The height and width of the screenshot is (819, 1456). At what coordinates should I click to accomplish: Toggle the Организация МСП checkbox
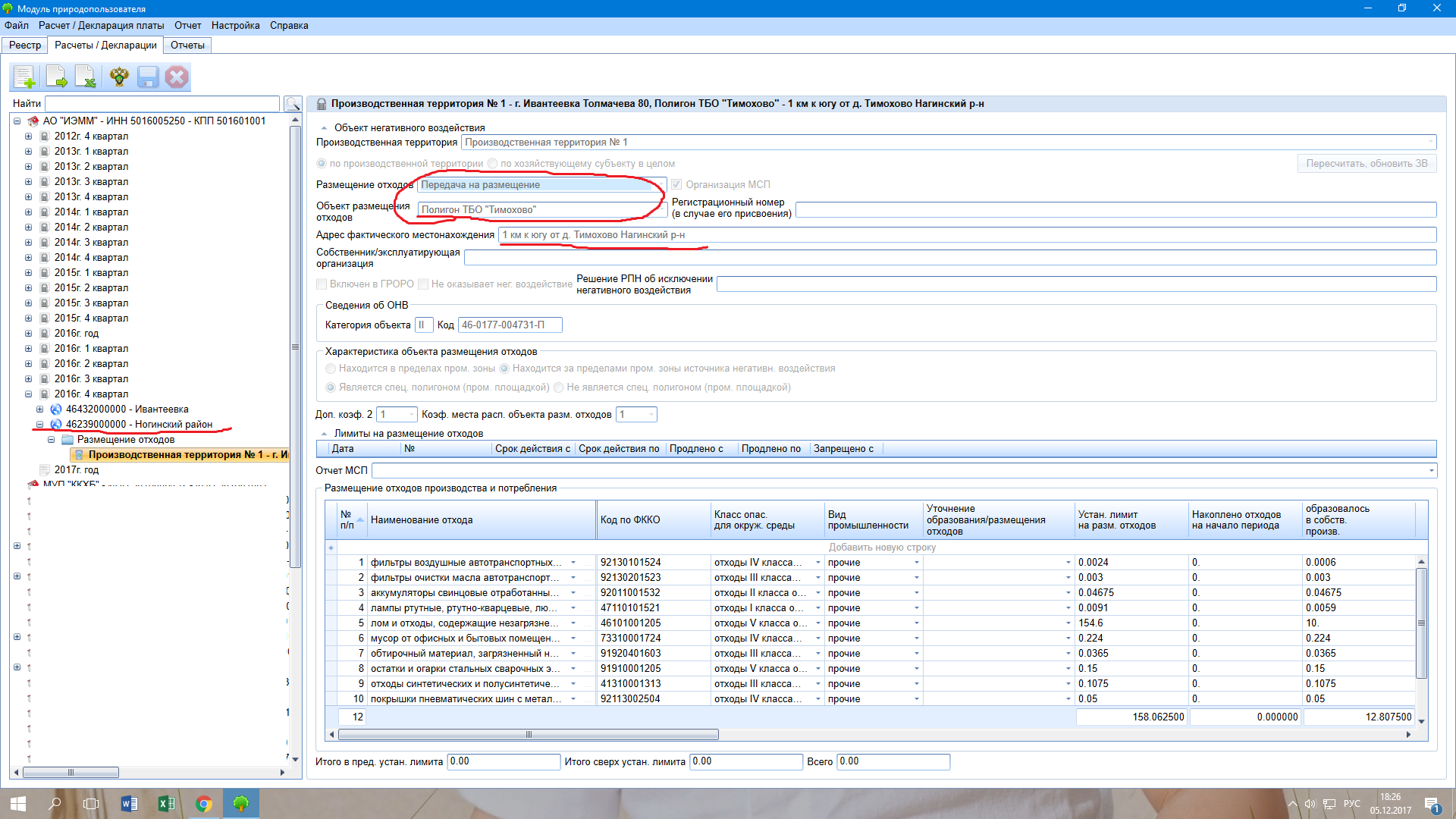point(676,184)
